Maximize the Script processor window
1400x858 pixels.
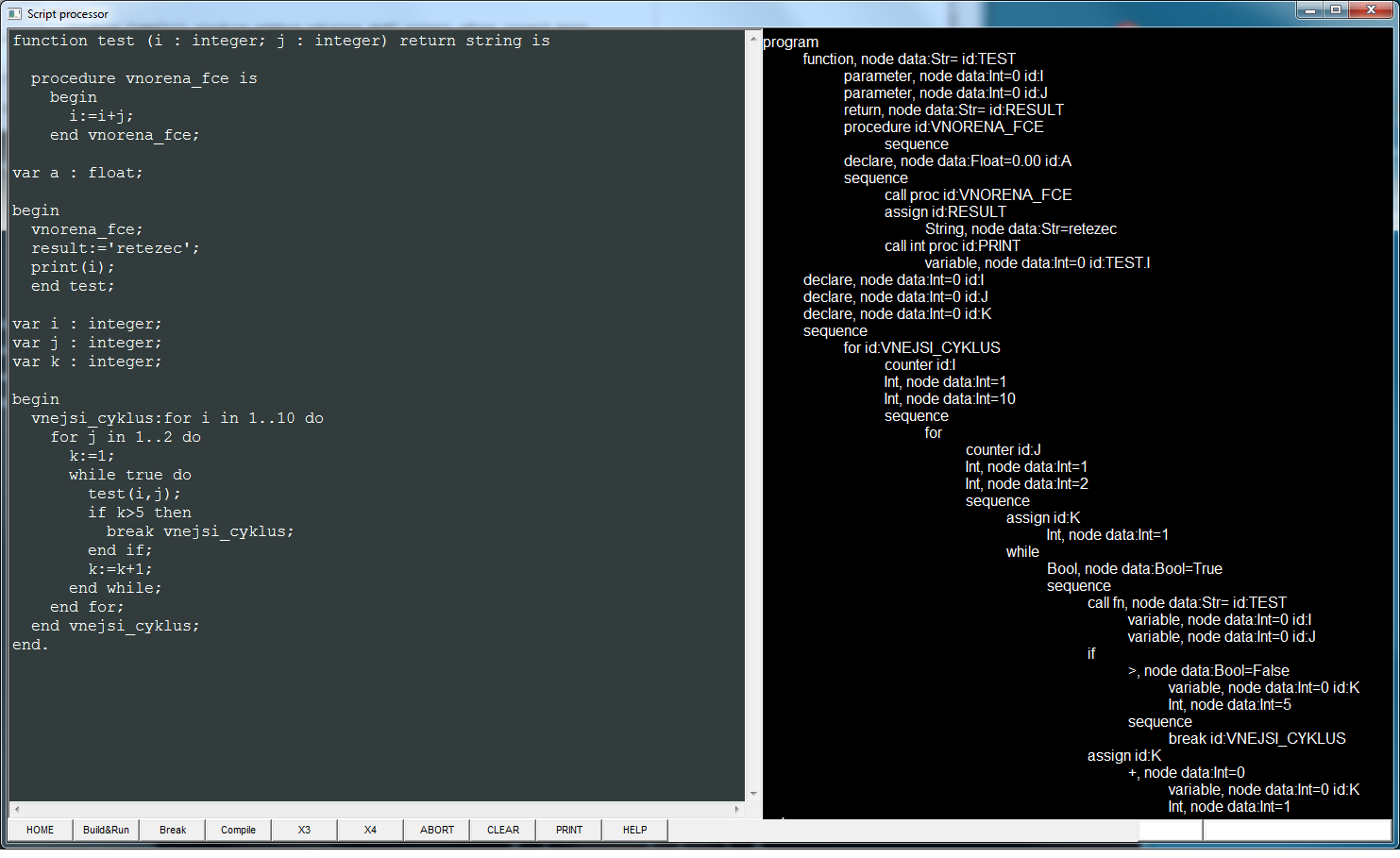click(1336, 10)
